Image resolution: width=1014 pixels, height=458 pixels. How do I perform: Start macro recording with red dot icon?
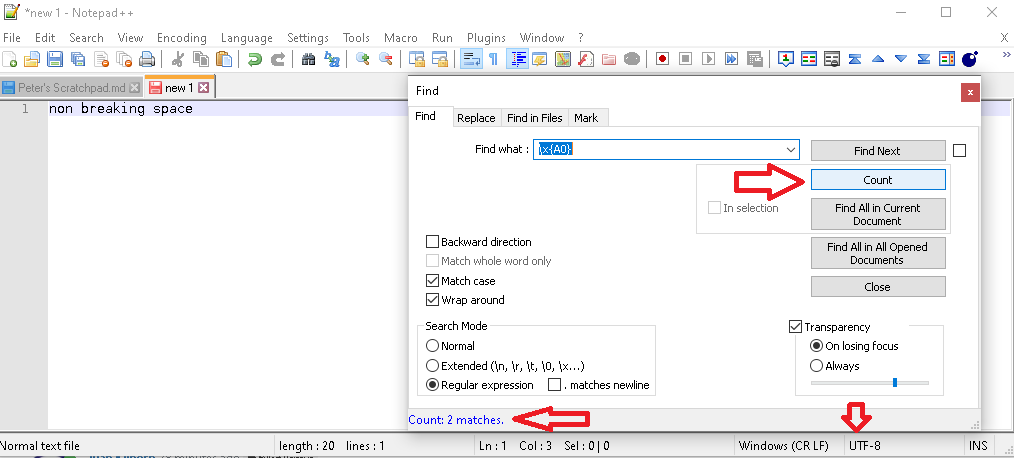tap(662, 60)
